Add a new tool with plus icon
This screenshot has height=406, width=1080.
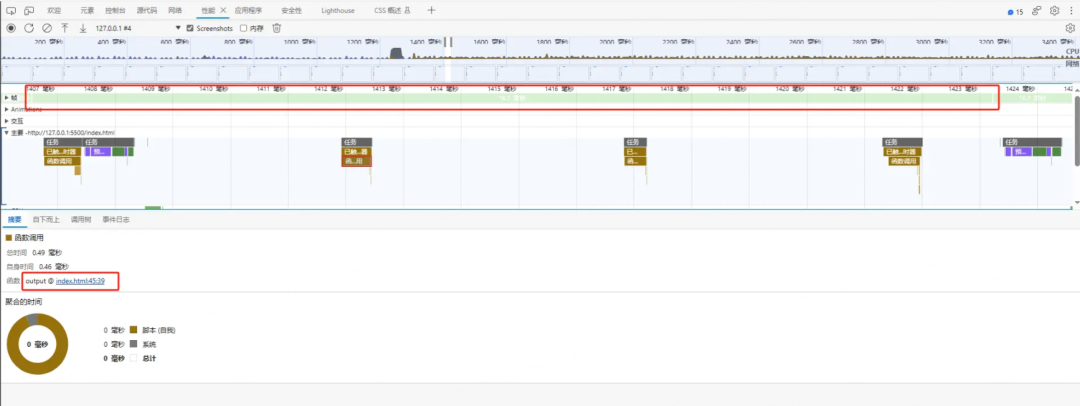coord(431,11)
